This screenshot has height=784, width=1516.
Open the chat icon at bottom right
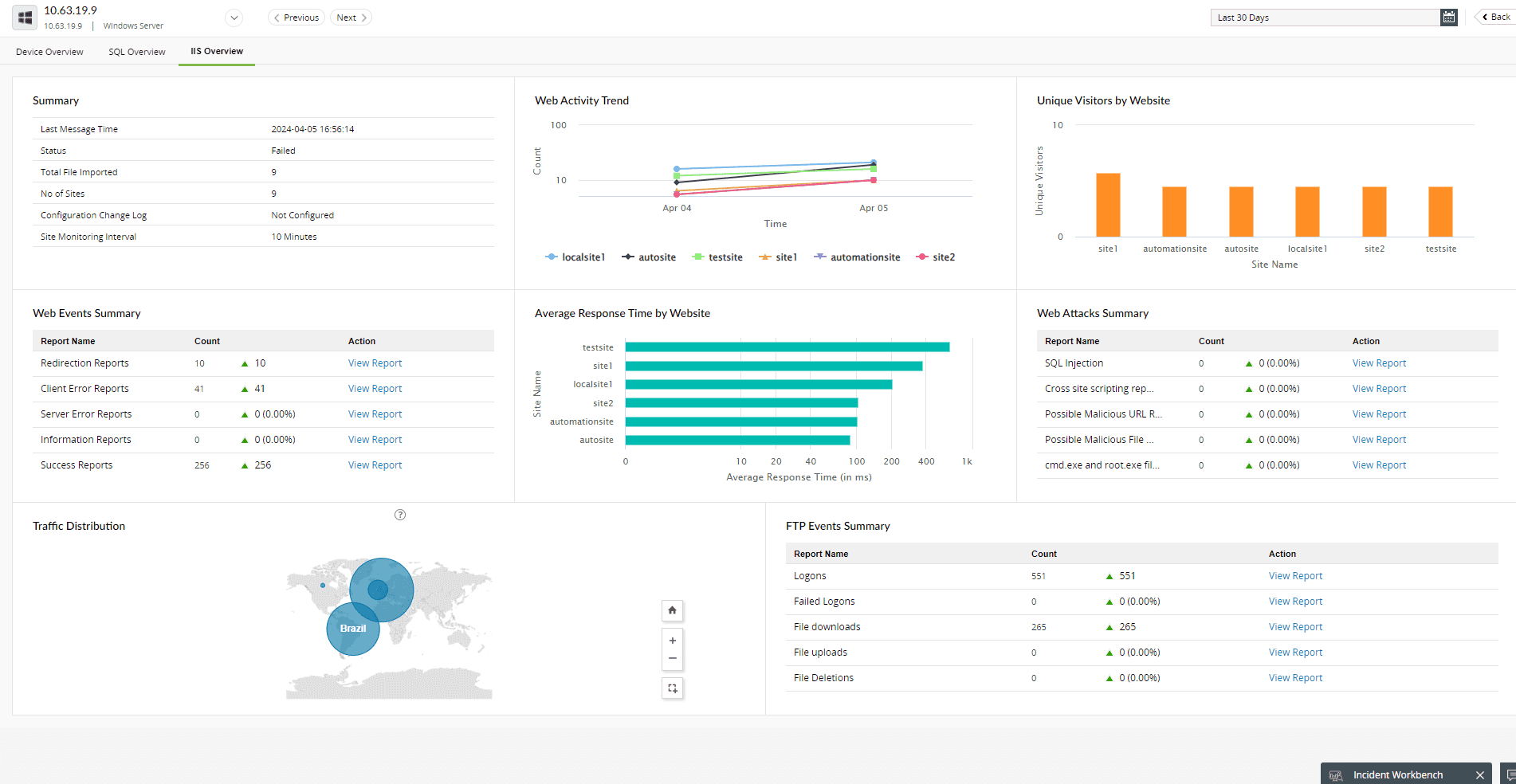[x=1509, y=775]
